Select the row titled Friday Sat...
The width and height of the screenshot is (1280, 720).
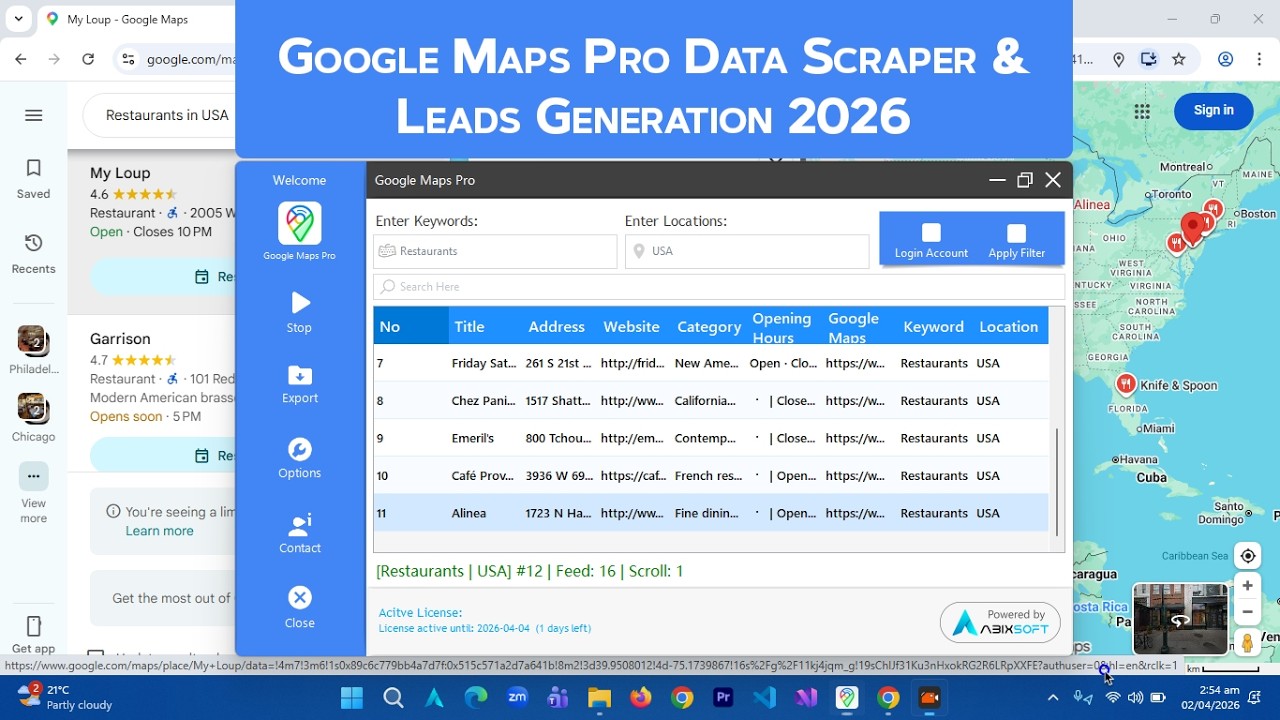coord(484,363)
